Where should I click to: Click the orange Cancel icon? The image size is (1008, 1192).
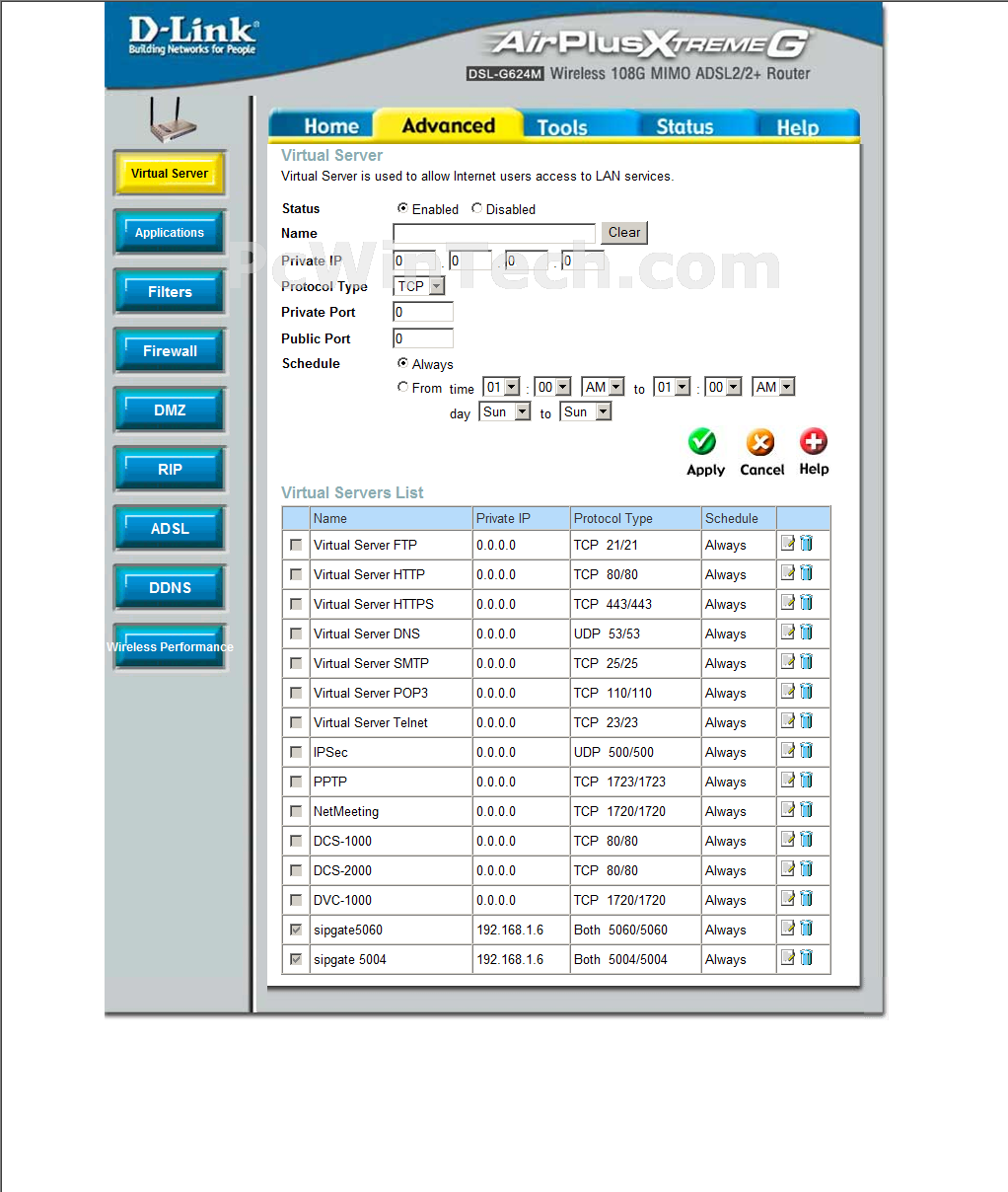coord(760,441)
